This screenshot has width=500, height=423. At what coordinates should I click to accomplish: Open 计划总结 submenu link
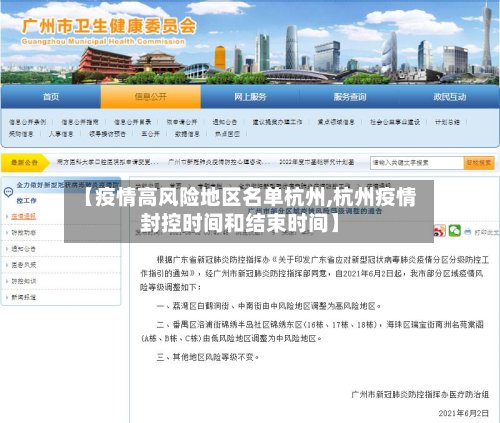[x=447, y=122]
